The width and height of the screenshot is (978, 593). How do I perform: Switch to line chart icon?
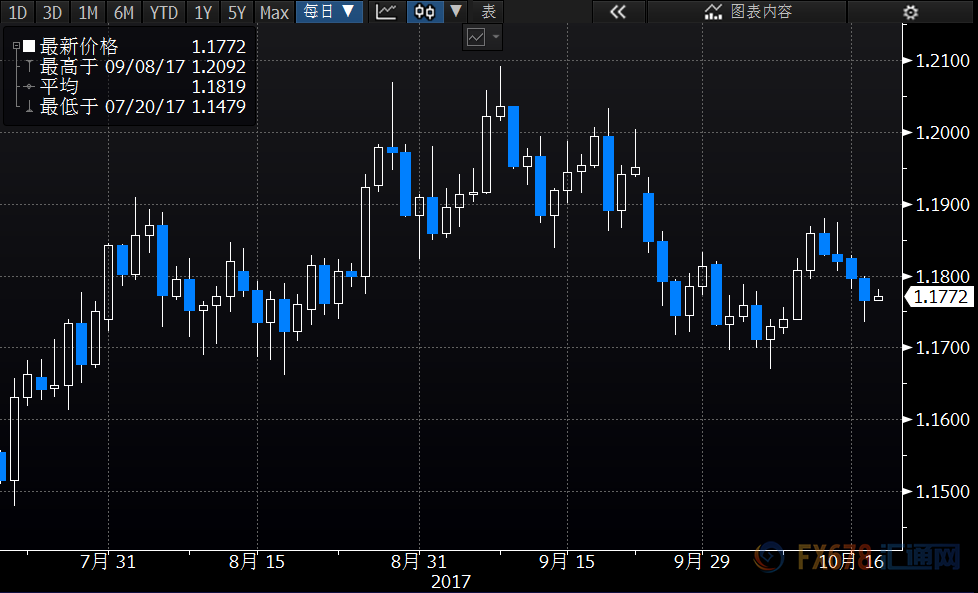tap(386, 12)
